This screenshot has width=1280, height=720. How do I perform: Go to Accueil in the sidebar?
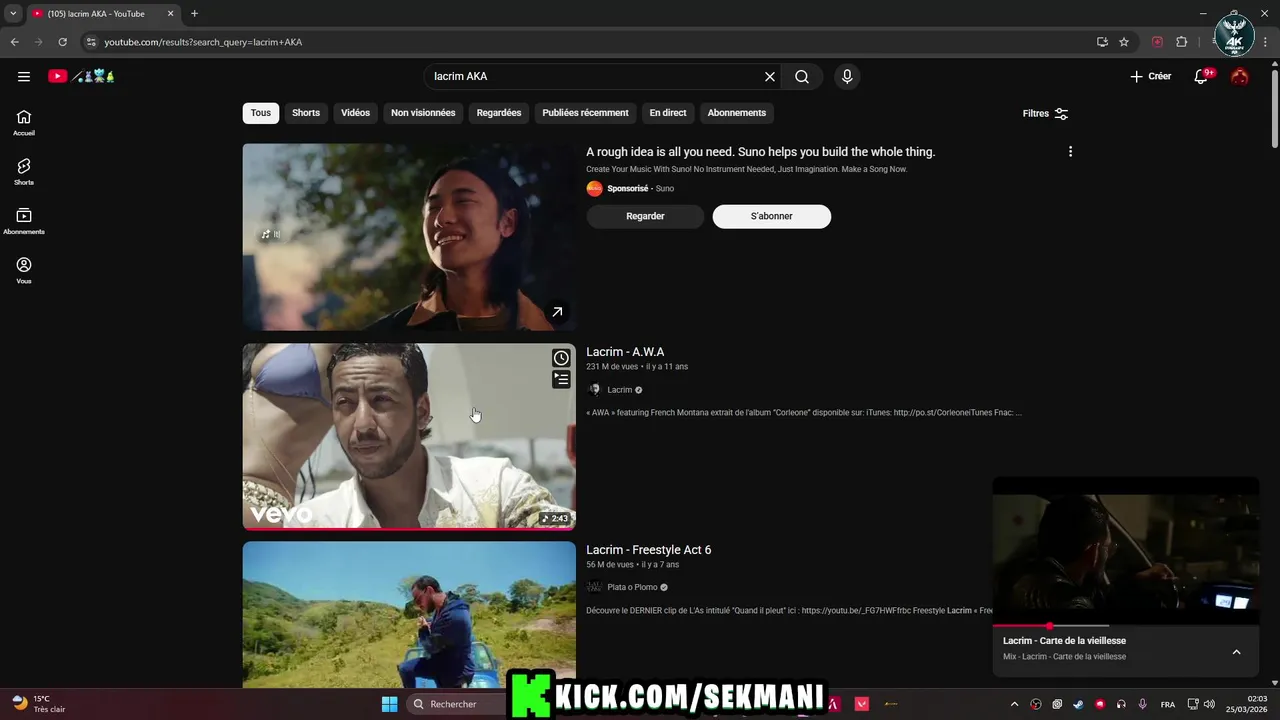(x=24, y=123)
